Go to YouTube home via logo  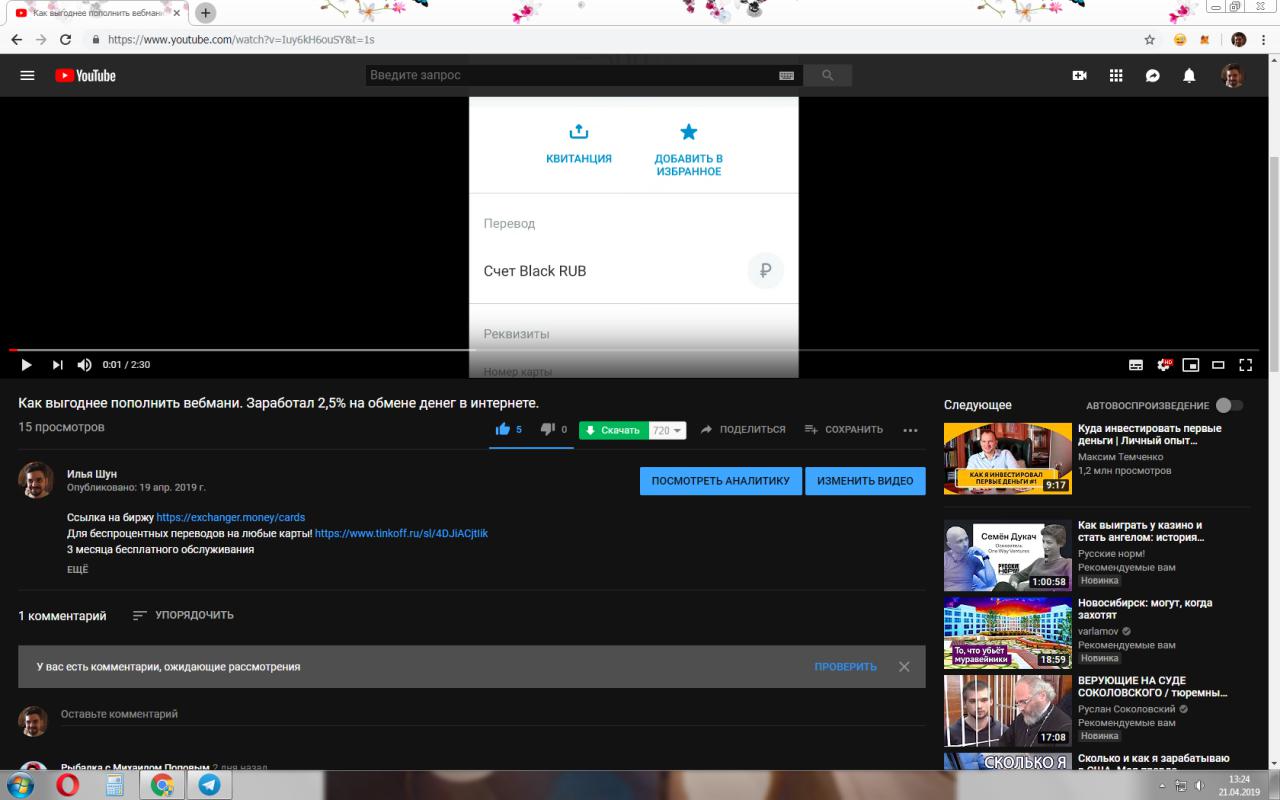85,75
